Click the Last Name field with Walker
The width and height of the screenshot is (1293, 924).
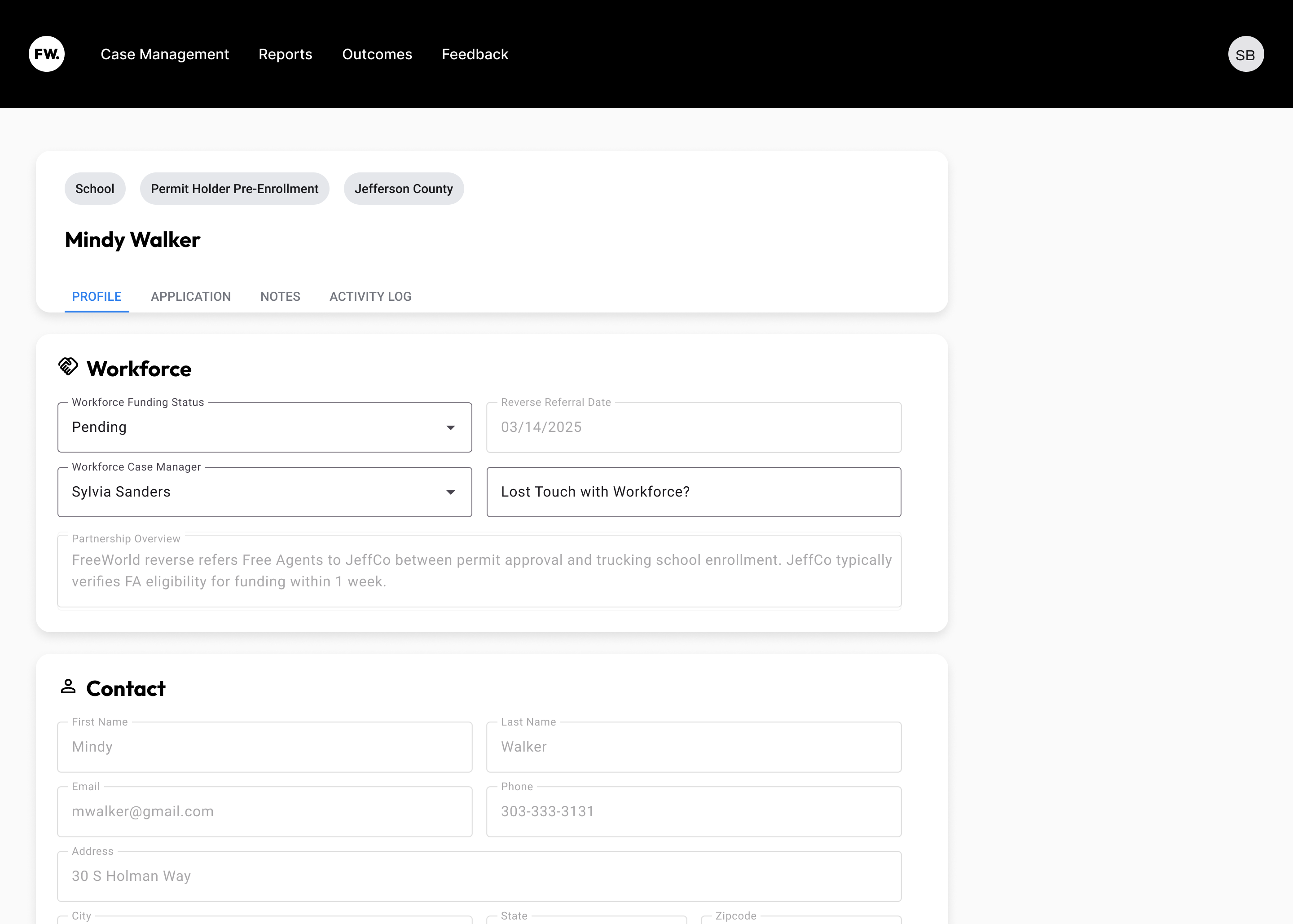[x=694, y=747]
